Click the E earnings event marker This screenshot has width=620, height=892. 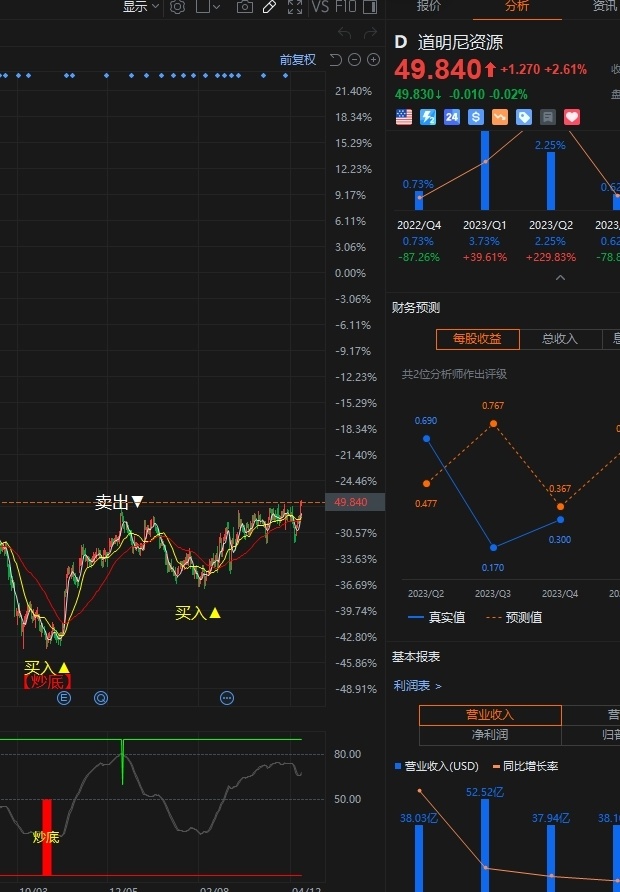click(64, 698)
